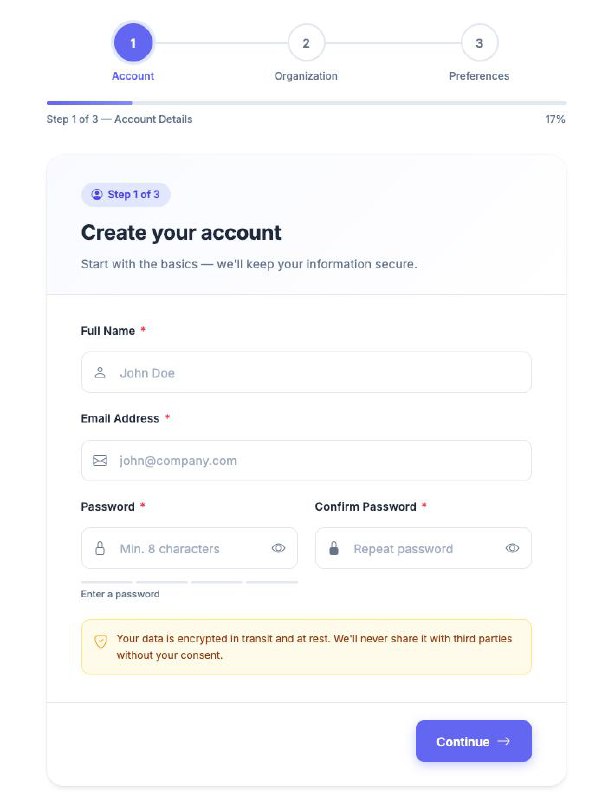Jump to step 2 Organization circle

pos(306,43)
